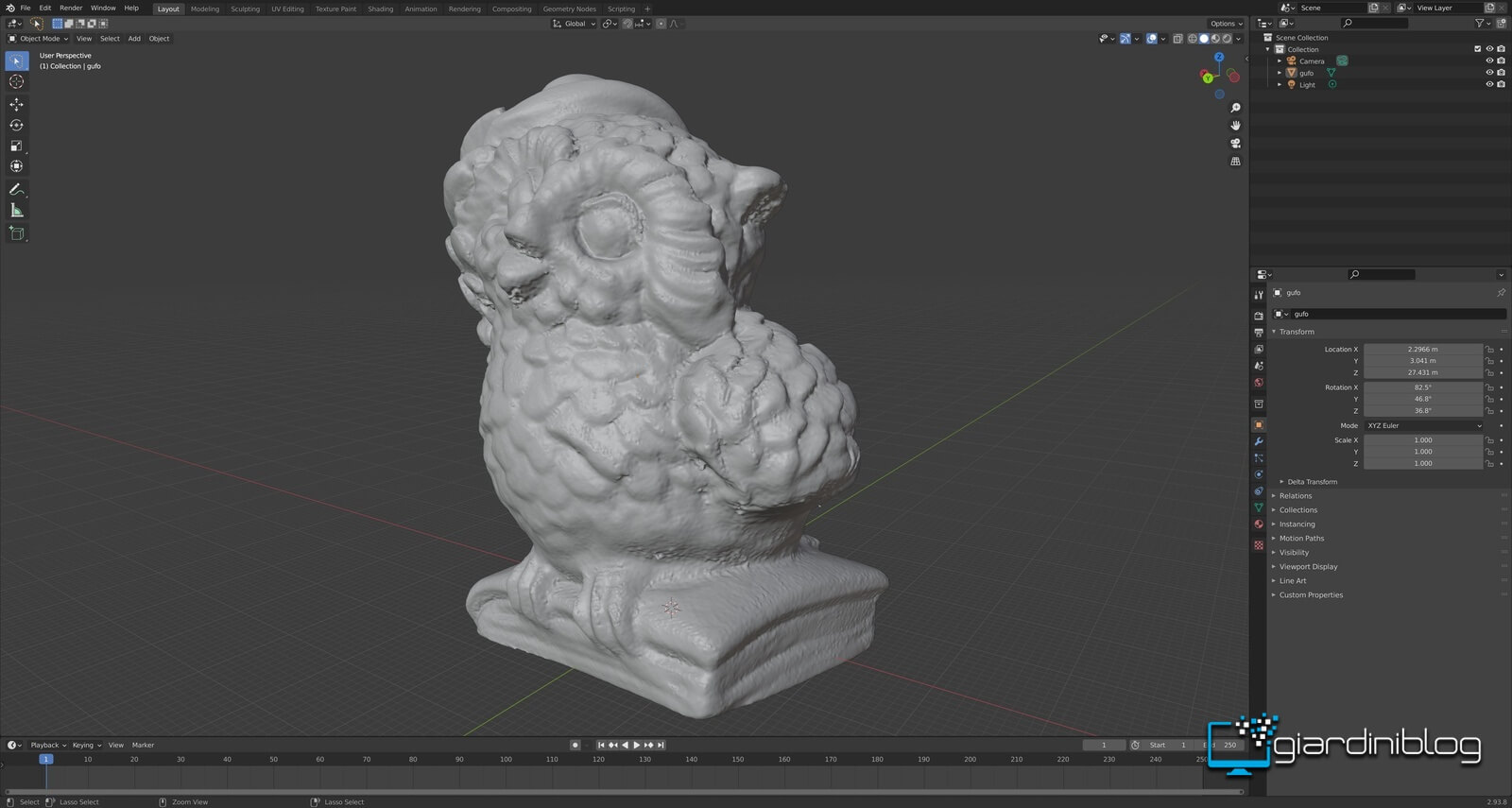Toggle visibility of the Camera object
Viewport: 1512px width, 808px height.
(x=1489, y=61)
